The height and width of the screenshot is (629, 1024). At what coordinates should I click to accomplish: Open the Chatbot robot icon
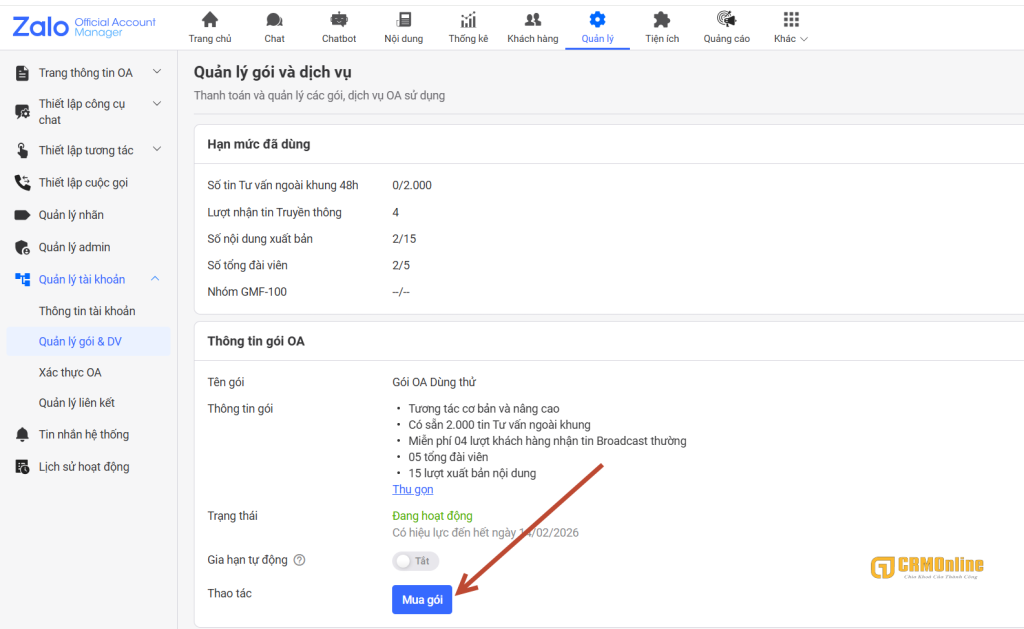(339, 20)
